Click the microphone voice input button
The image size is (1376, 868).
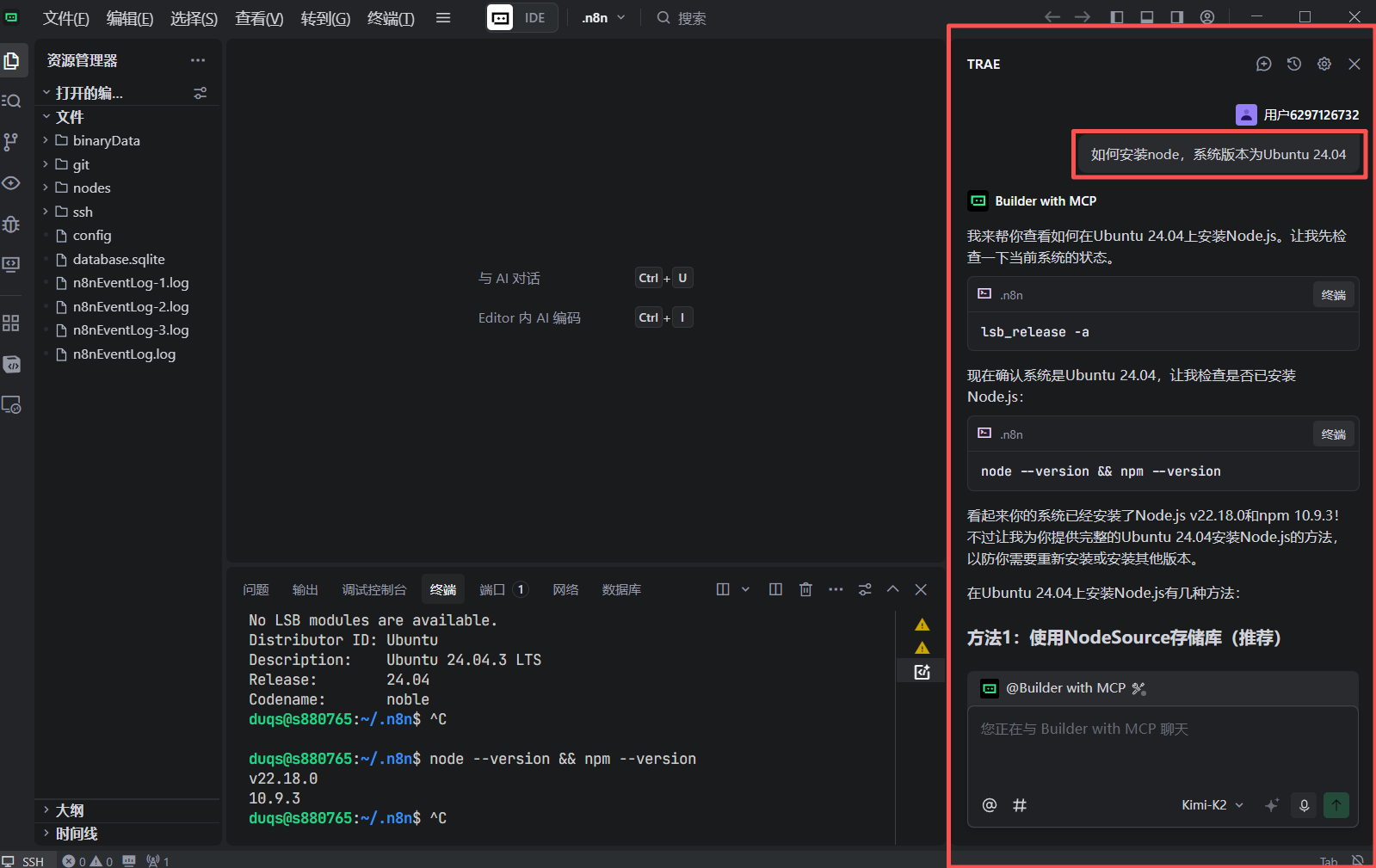tap(1305, 805)
